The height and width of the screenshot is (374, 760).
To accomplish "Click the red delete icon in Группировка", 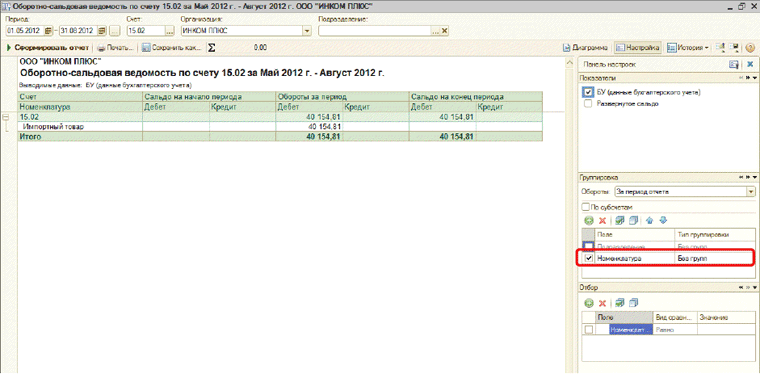I will (602, 220).
